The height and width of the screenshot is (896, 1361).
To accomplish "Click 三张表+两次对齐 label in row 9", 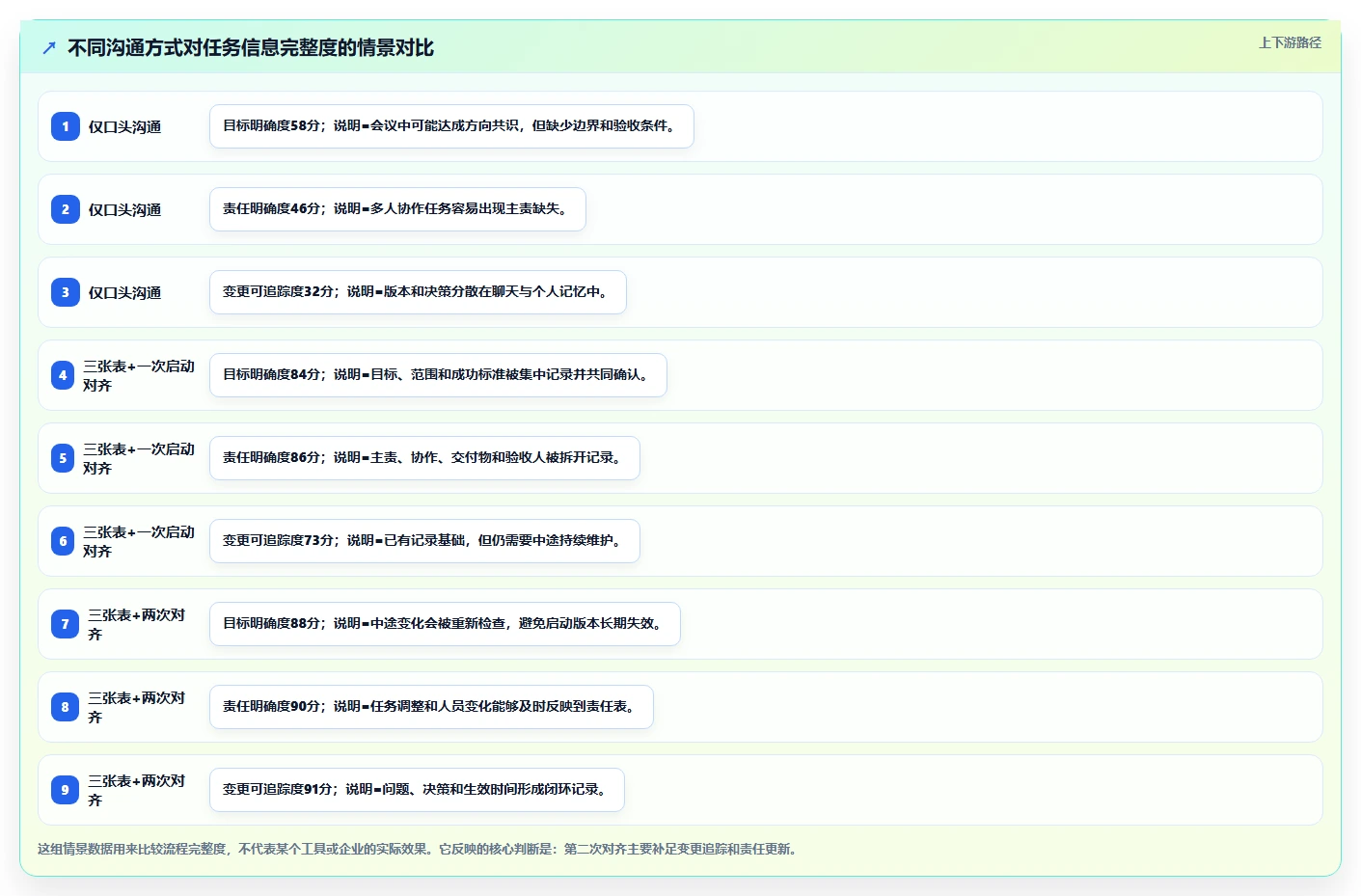I will [x=136, y=790].
